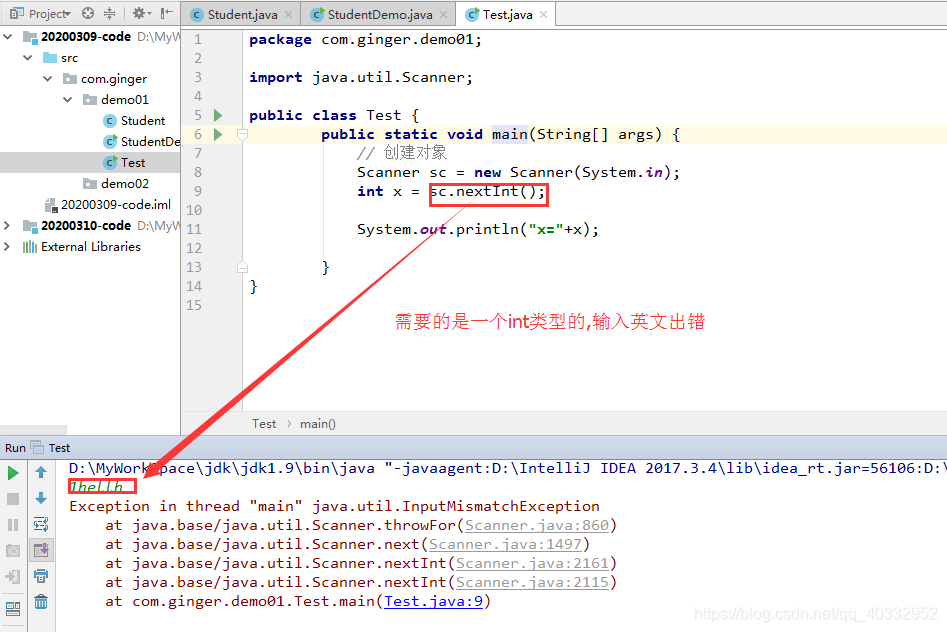This screenshot has width=947, height=632.
Task: Collapse the src folder
Action: [x=28, y=58]
